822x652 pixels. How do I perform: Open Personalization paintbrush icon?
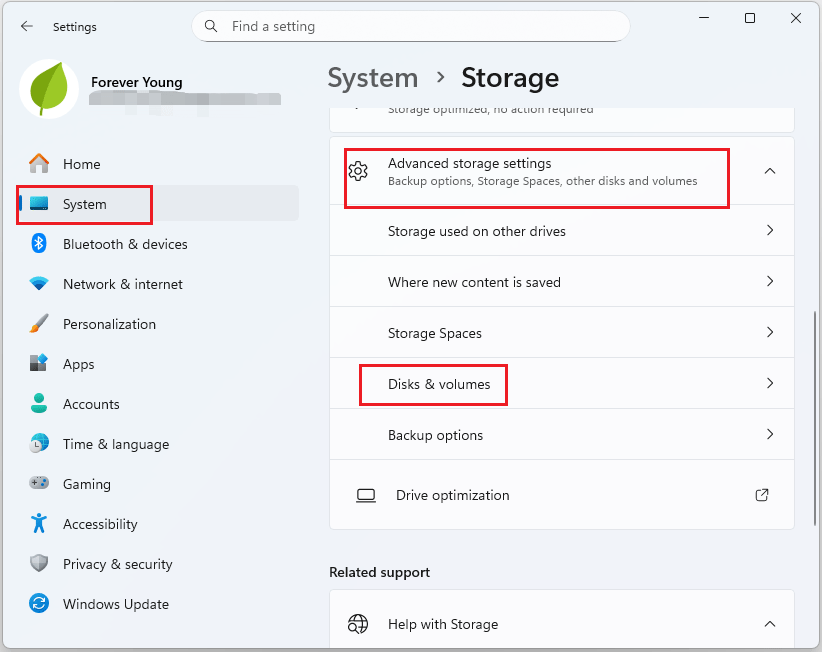(x=39, y=324)
